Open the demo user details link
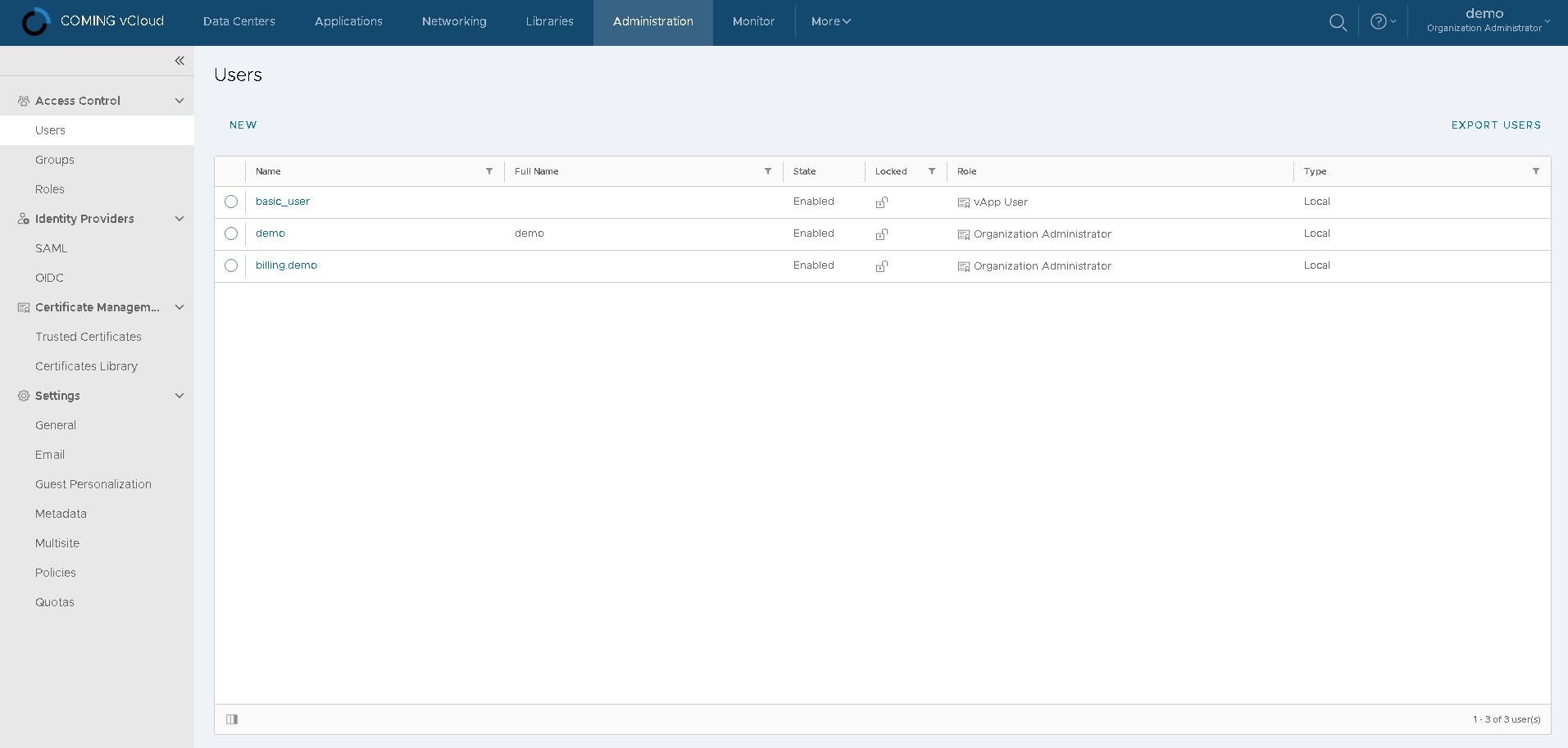Viewport: 1568px width, 748px height. click(270, 233)
